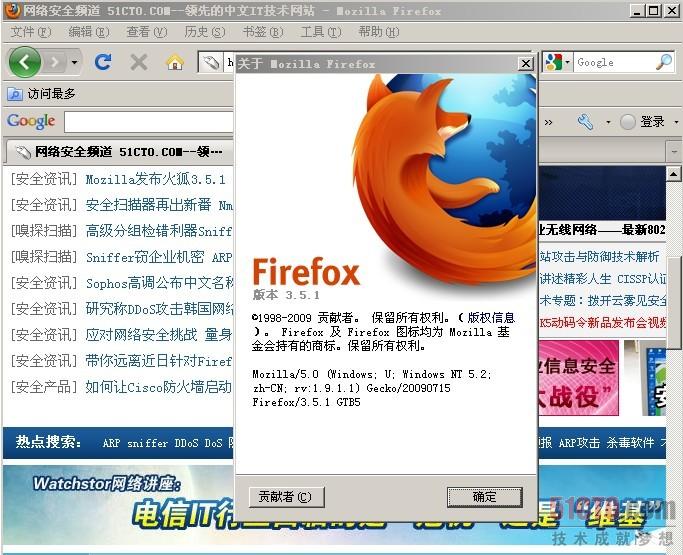The image size is (683, 555).
Task: Click the pink 信息安全大战役 banner
Action: pos(578,378)
